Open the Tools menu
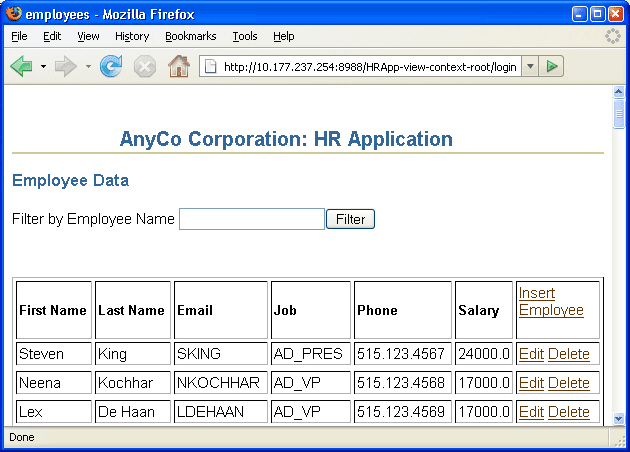This screenshot has height=452, width=630. point(245,36)
